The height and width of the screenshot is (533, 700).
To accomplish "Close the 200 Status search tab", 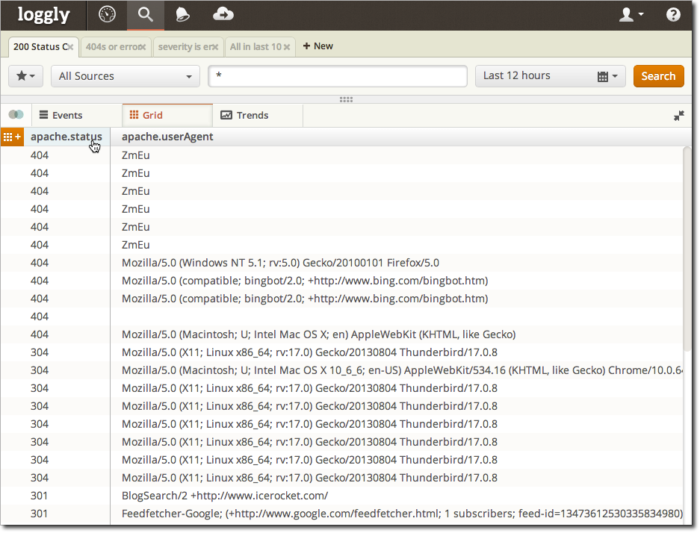I will point(70,47).
